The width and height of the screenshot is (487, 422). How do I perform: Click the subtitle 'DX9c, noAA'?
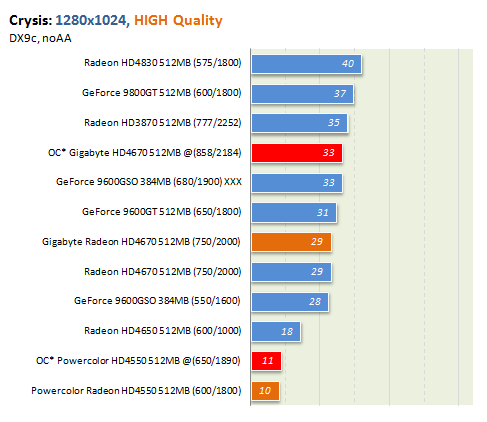tap(40, 38)
